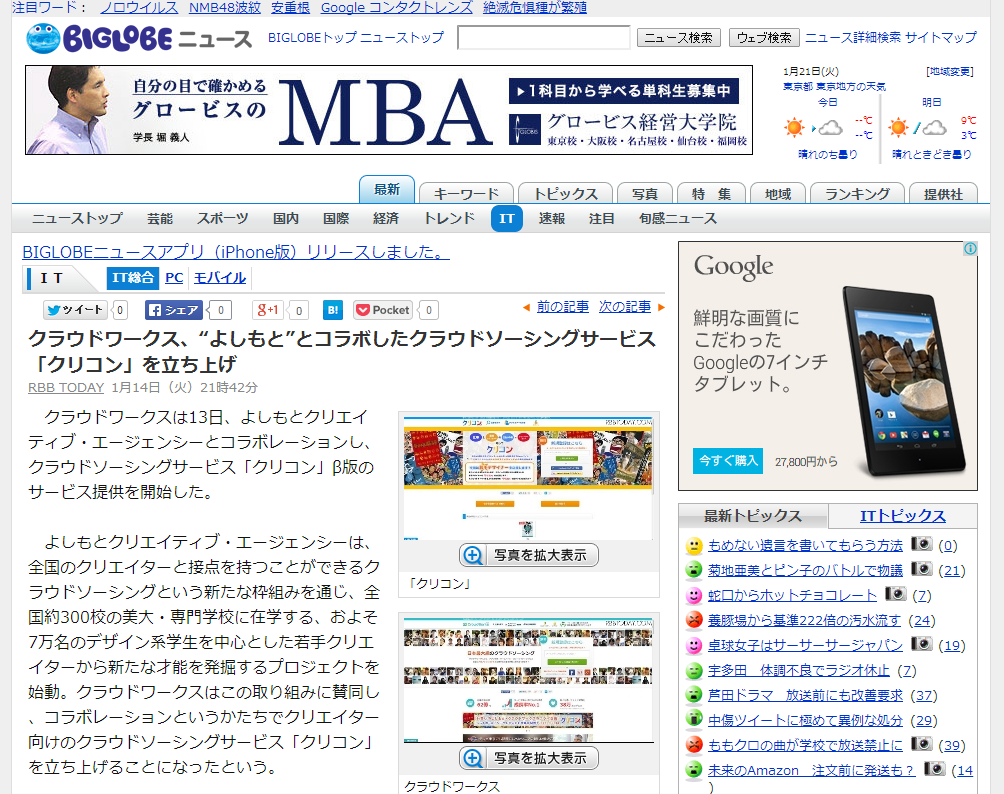Click the ニュース検索 button

[x=679, y=38]
